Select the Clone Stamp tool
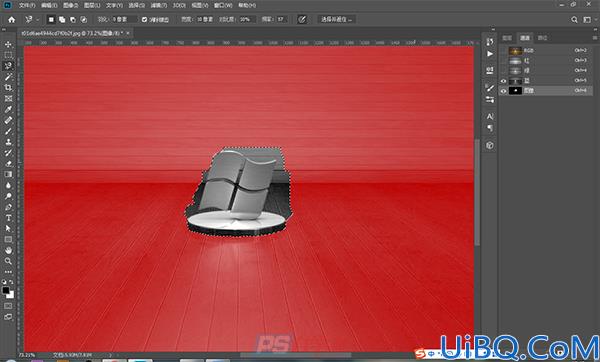Viewport: 600px width, 362px height. [x=8, y=142]
